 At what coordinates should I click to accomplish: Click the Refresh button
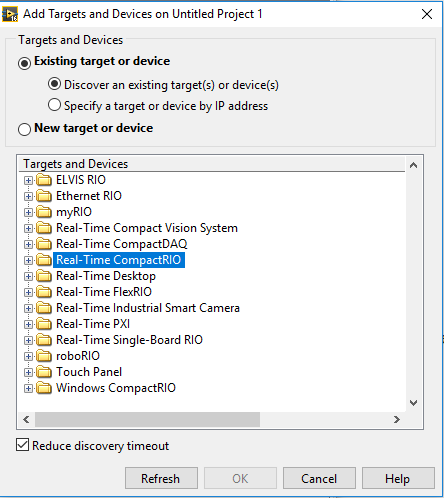161,478
